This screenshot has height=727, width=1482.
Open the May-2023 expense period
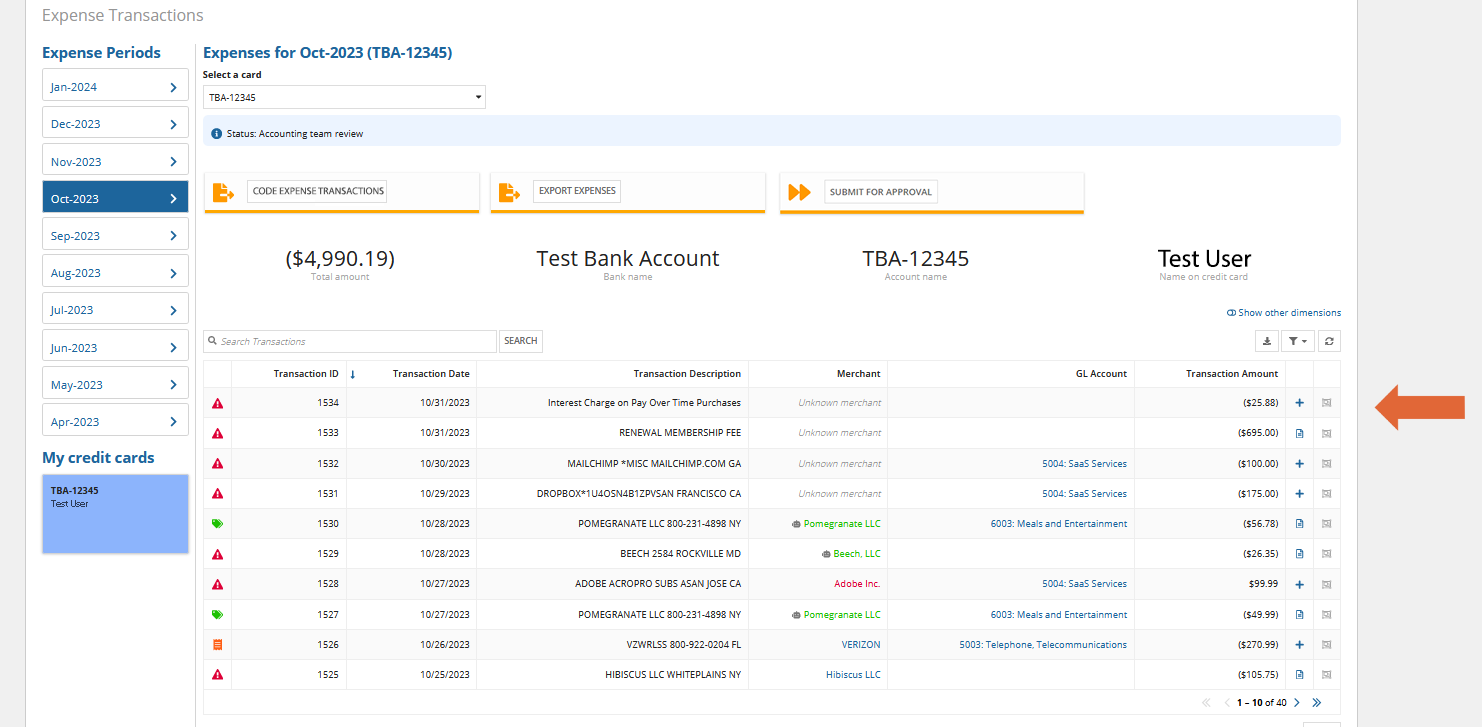pos(115,385)
